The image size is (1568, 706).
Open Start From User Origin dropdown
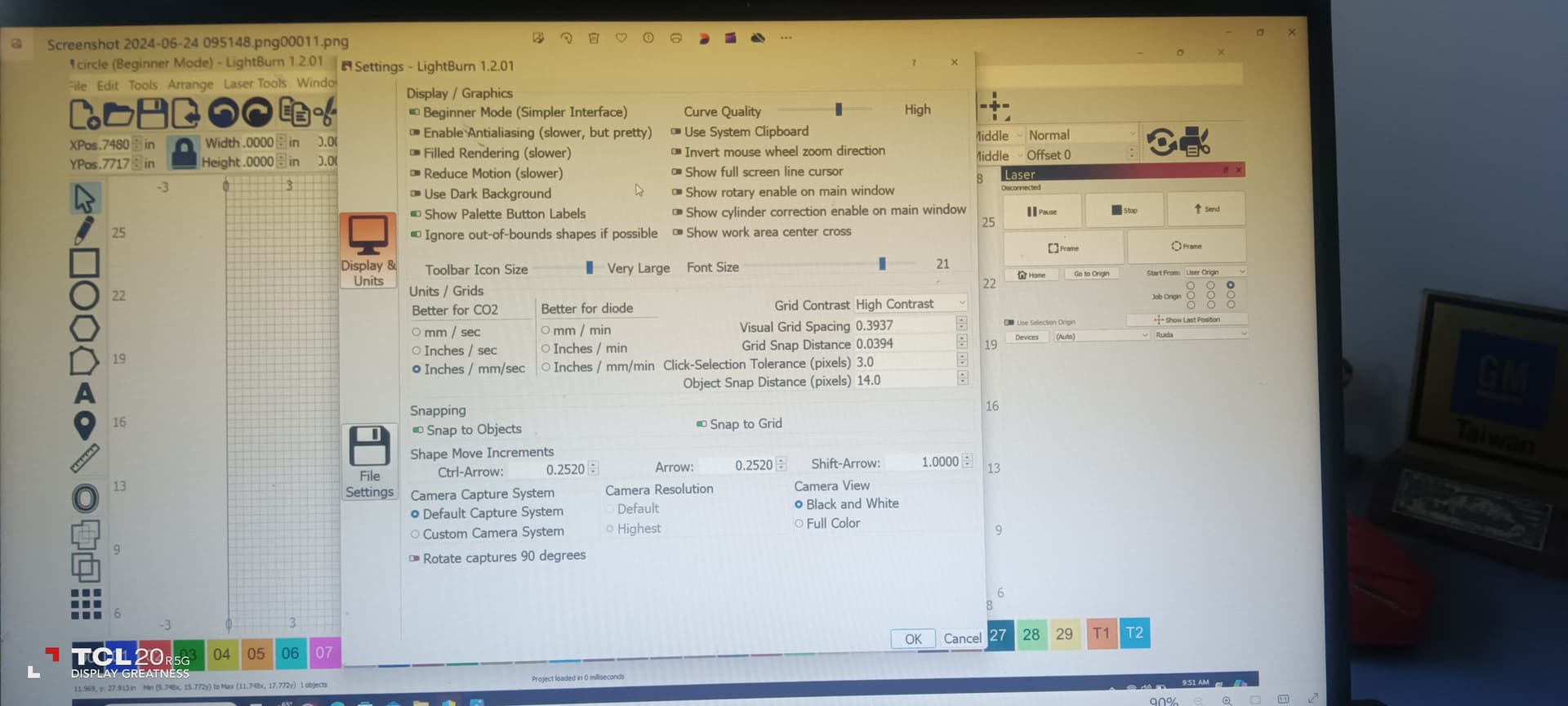tap(1215, 272)
